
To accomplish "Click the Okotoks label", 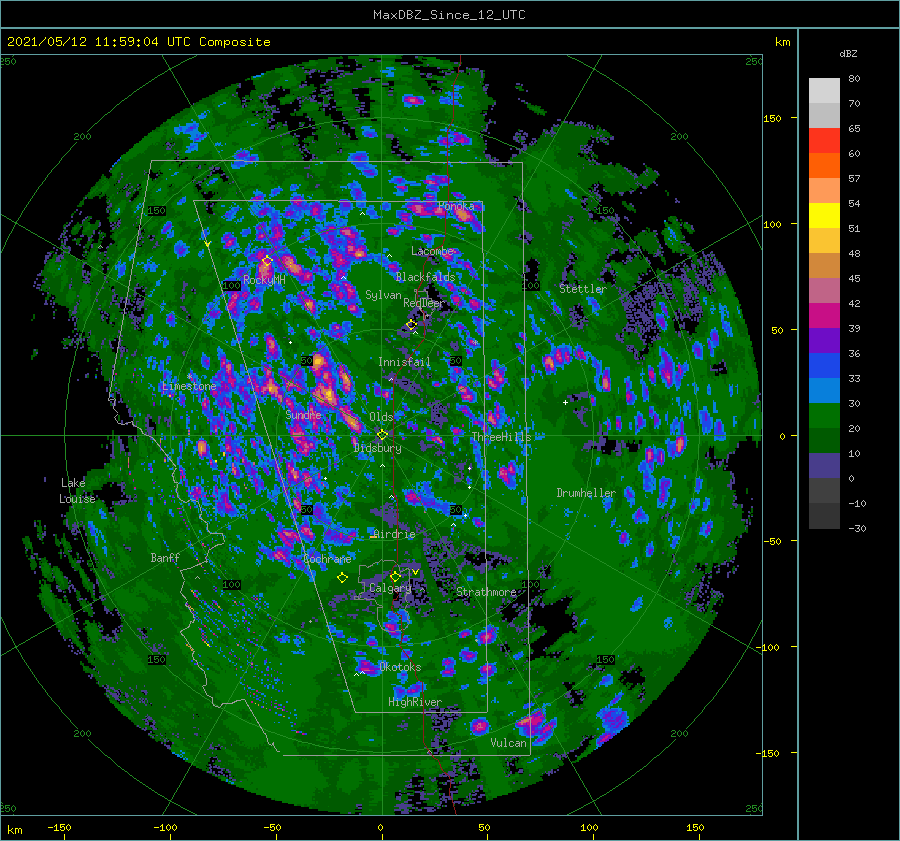I will [x=400, y=668].
